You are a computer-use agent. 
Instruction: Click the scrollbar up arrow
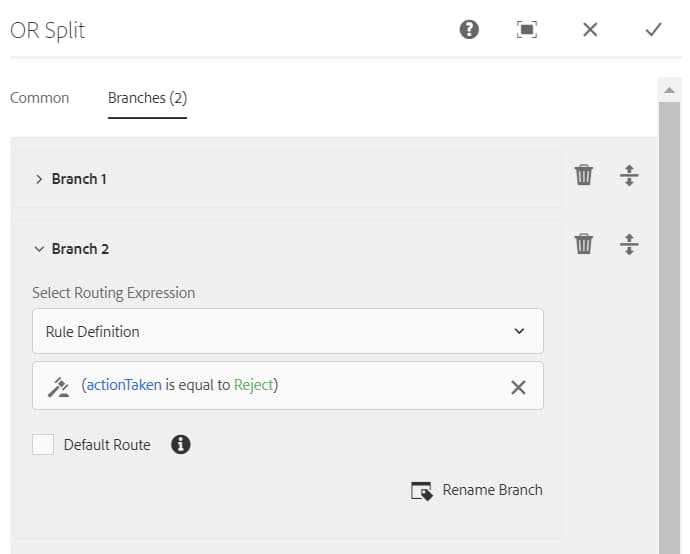(x=669, y=90)
